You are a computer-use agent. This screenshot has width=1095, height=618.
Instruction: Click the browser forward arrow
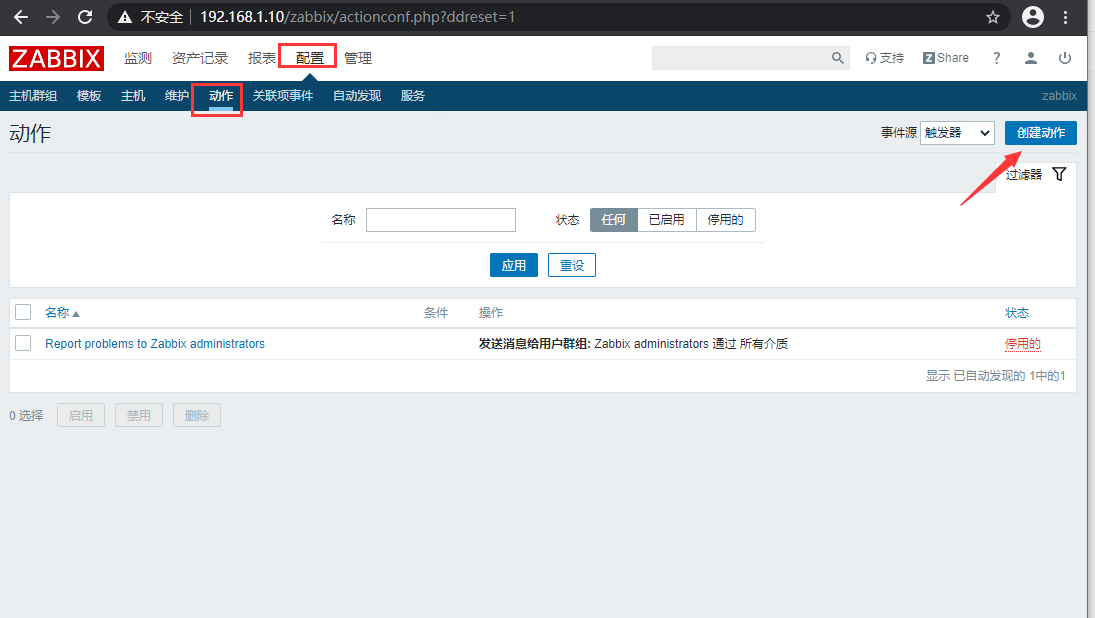point(53,17)
